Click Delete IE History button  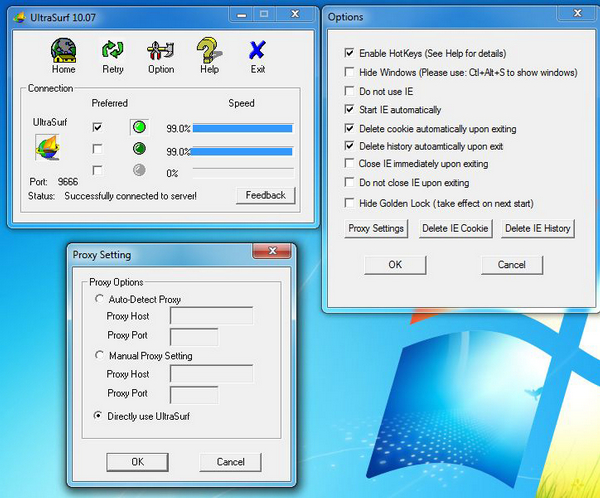point(538,229)
